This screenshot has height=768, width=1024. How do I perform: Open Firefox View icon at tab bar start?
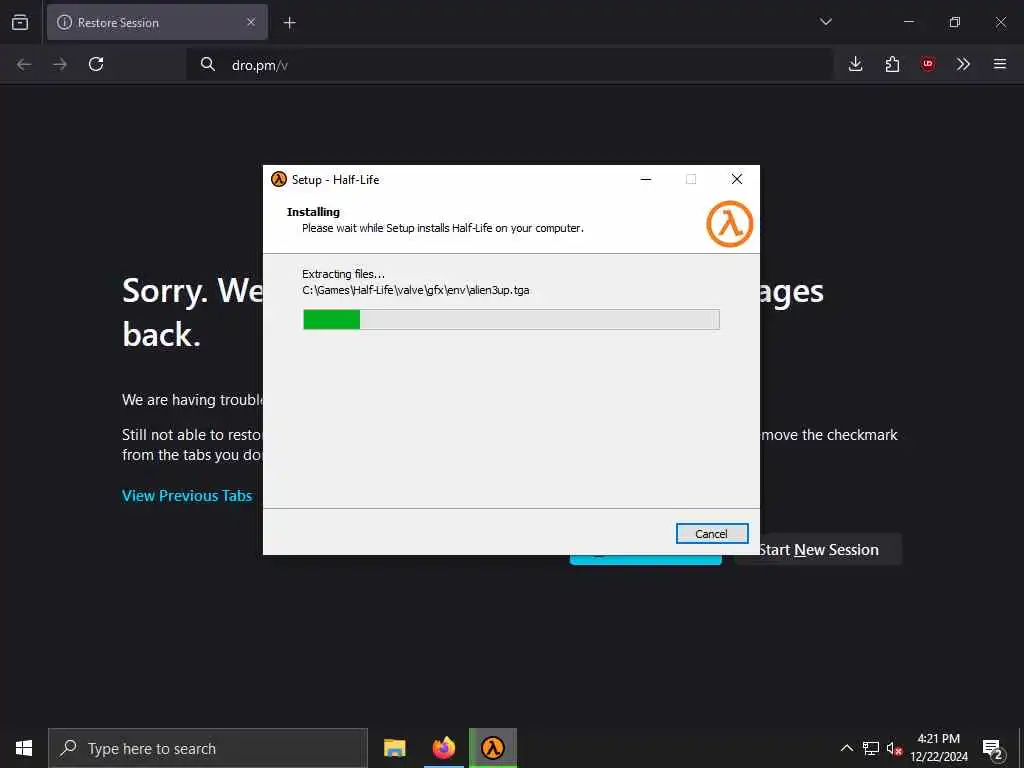click(x=20, y=23)
